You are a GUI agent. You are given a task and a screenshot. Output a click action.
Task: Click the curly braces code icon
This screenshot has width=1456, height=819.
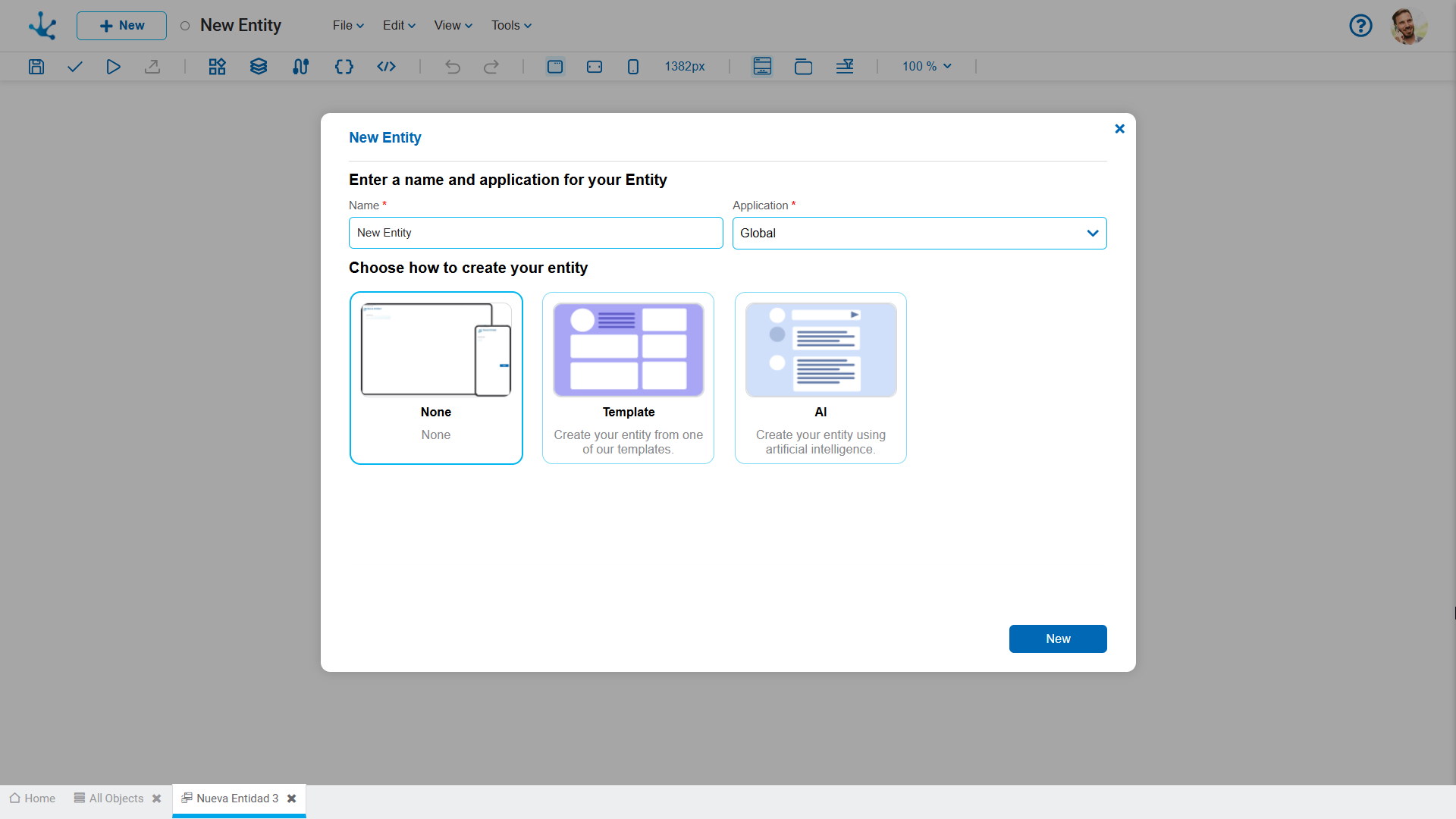pos(344,67)
